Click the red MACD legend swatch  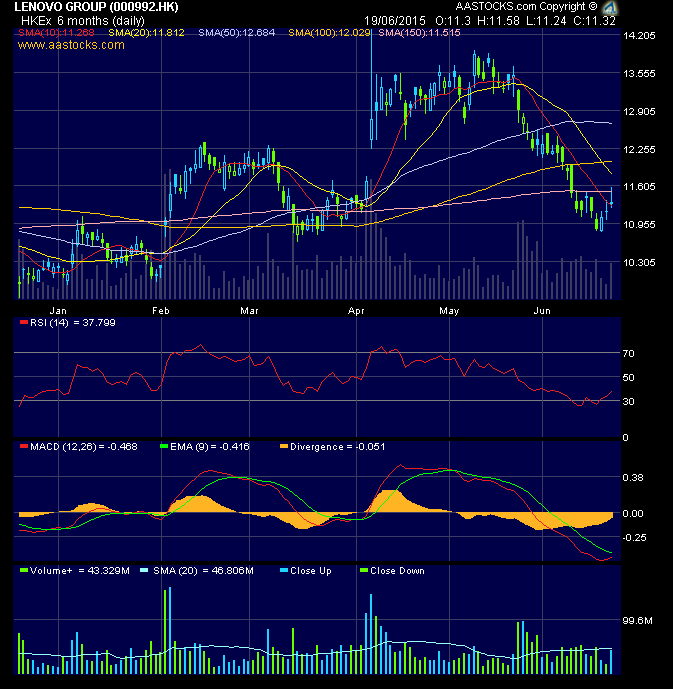[24, 446]
